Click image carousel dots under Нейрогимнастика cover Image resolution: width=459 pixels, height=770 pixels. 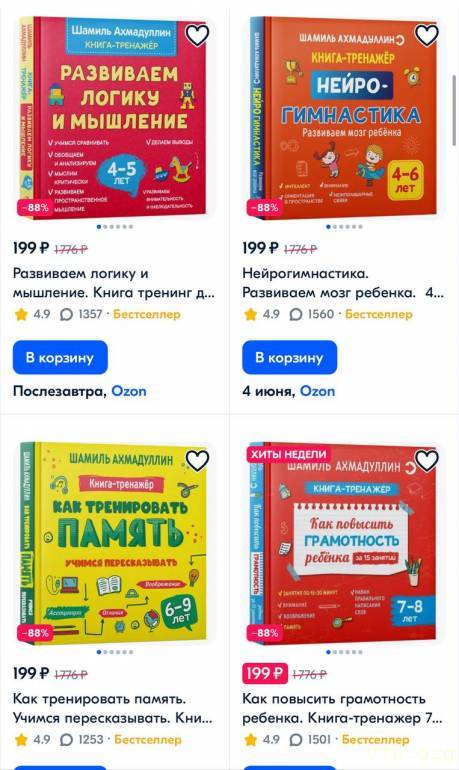344,227
